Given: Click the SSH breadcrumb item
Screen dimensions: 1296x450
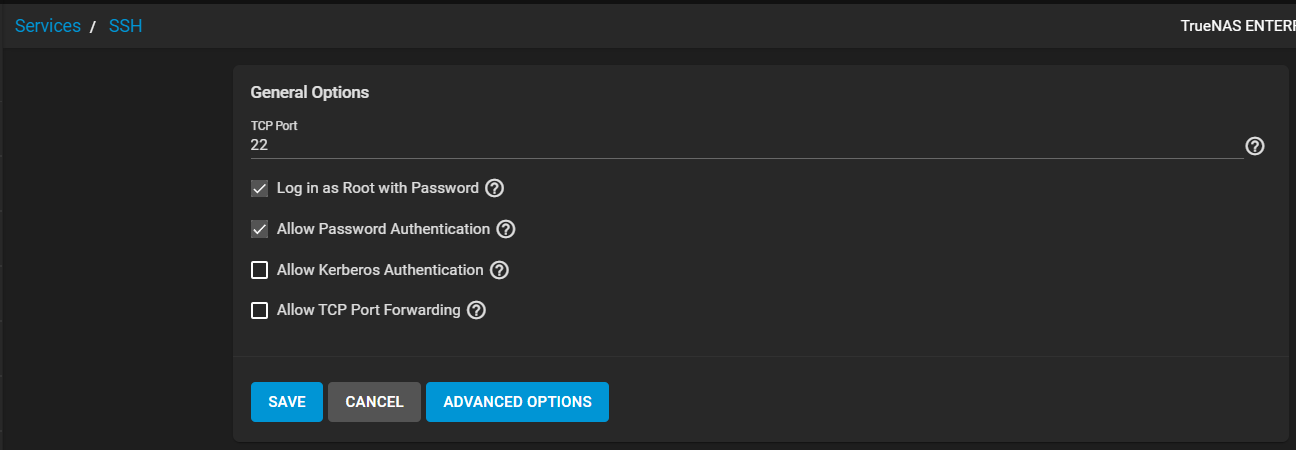Looking at the screenshot, I should click(x=125, y=26).
